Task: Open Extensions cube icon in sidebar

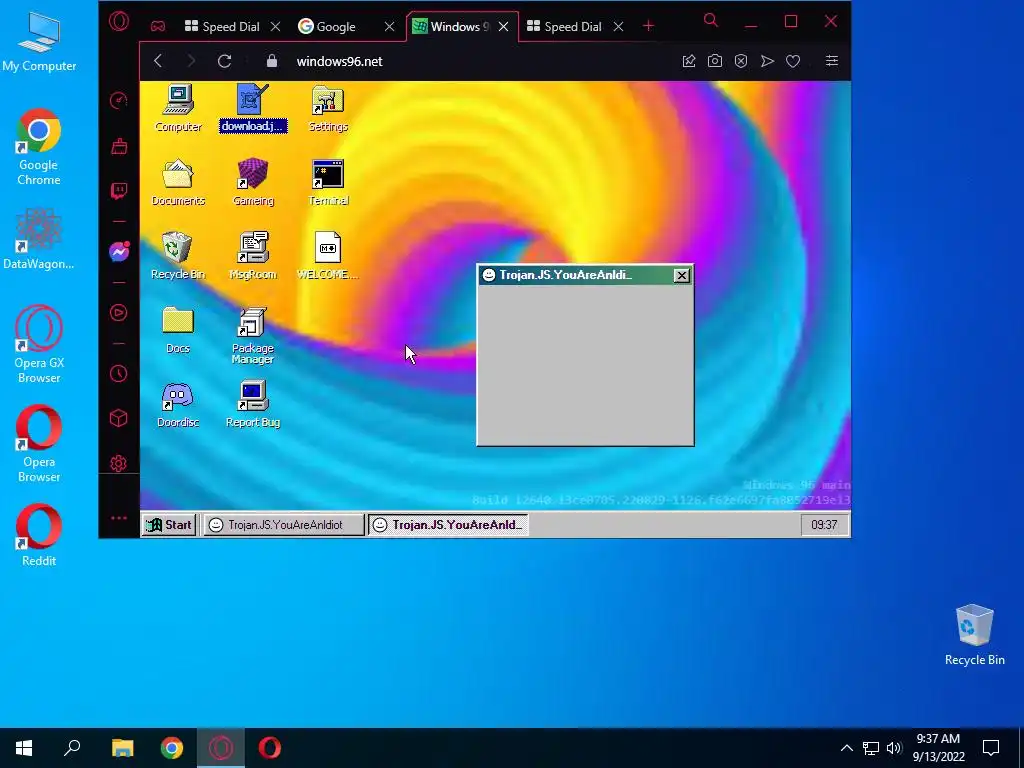Action: pyautogui.click(x=119, y=418)
